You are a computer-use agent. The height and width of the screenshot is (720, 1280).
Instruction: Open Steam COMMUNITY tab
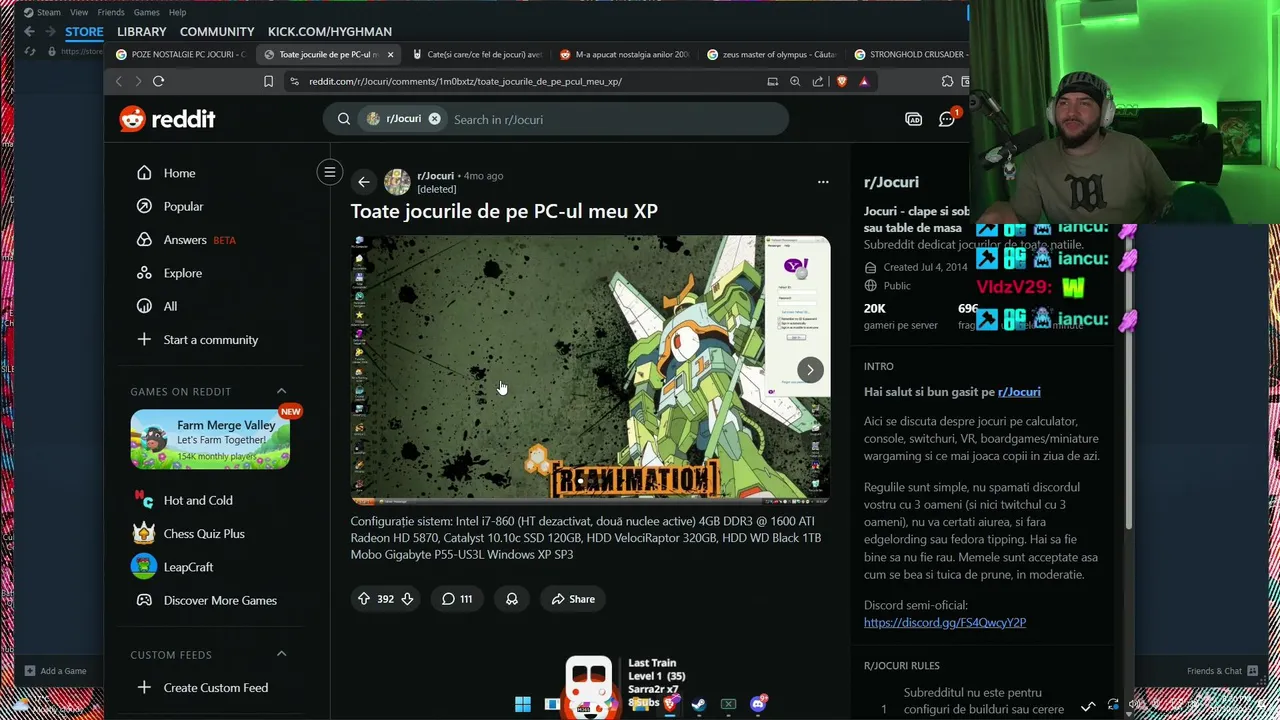click(x=217, y=31)
